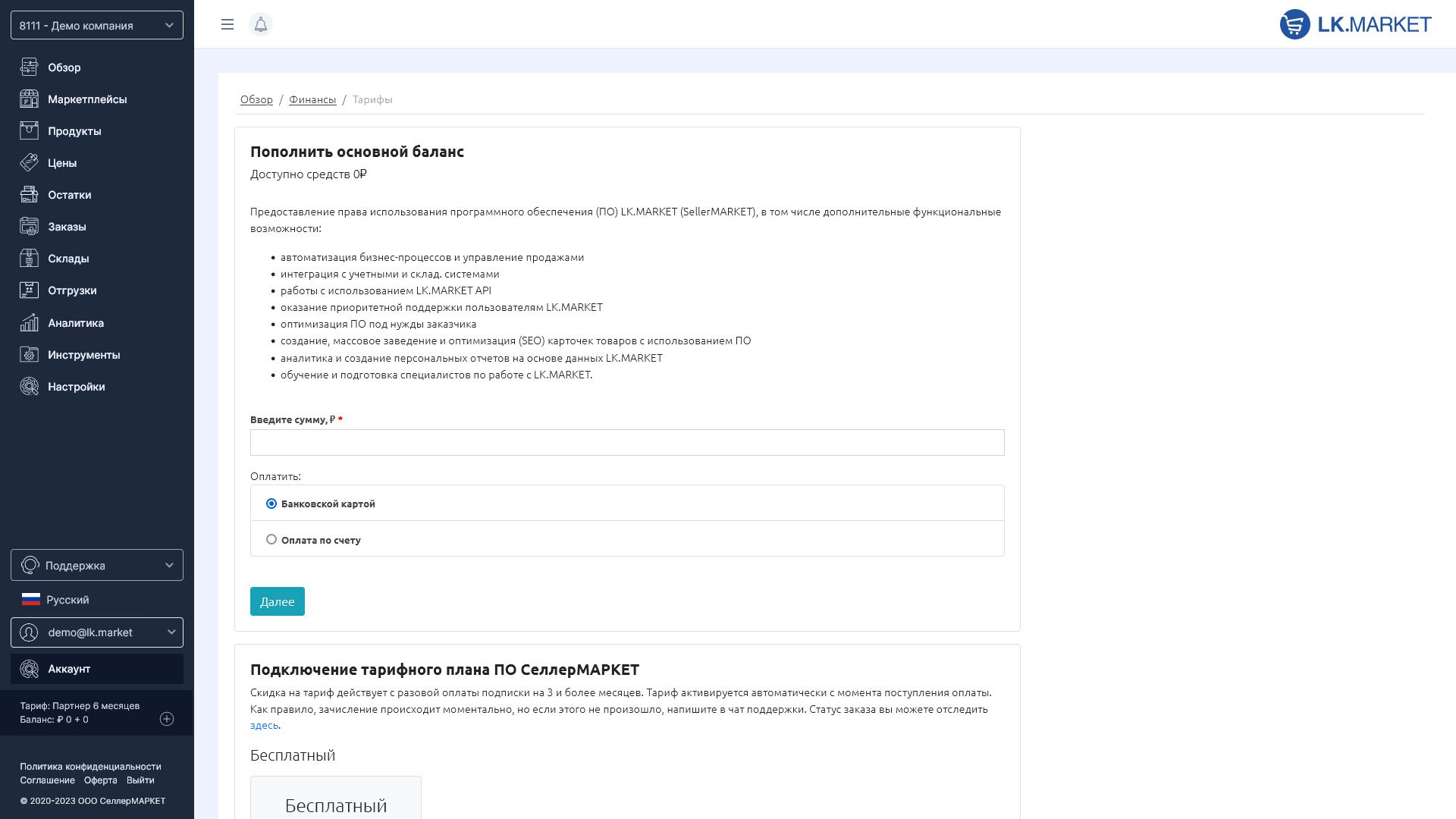Click the plus icon to top up balance
Screen dimensions: 1456x819
(x=167, y=719)
